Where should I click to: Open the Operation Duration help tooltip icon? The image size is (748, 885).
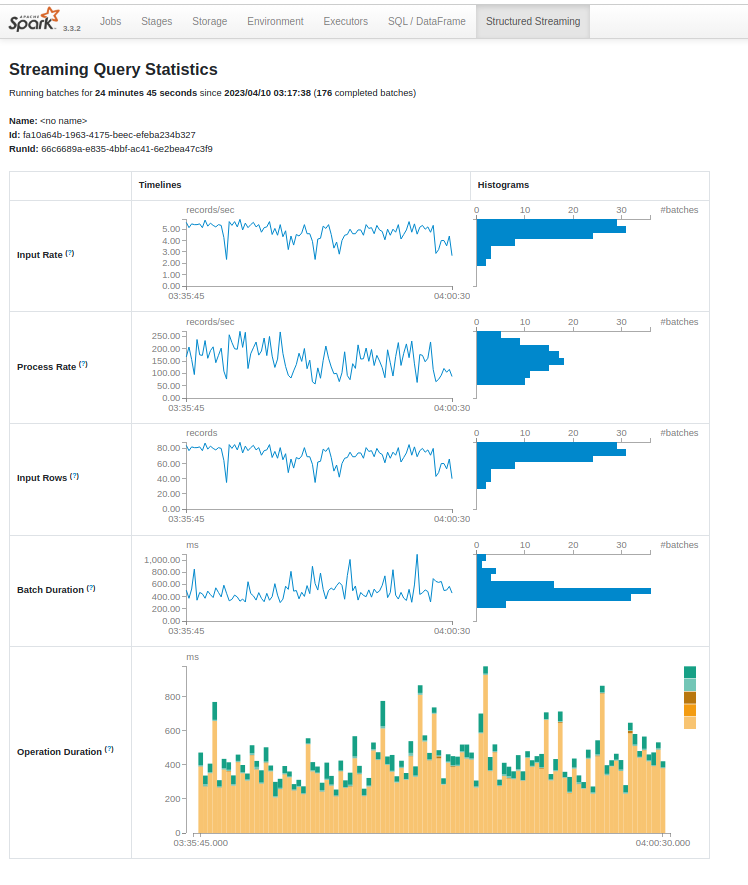tap(109, 750)
